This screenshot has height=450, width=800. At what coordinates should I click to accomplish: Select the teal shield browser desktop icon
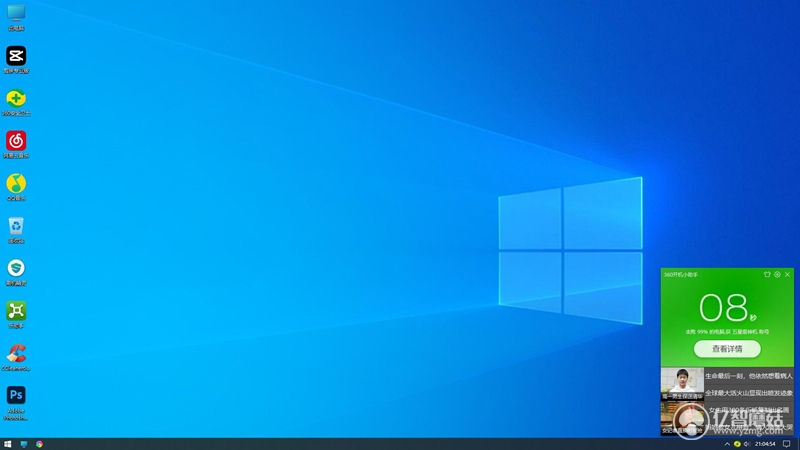[x=16, y=272]
